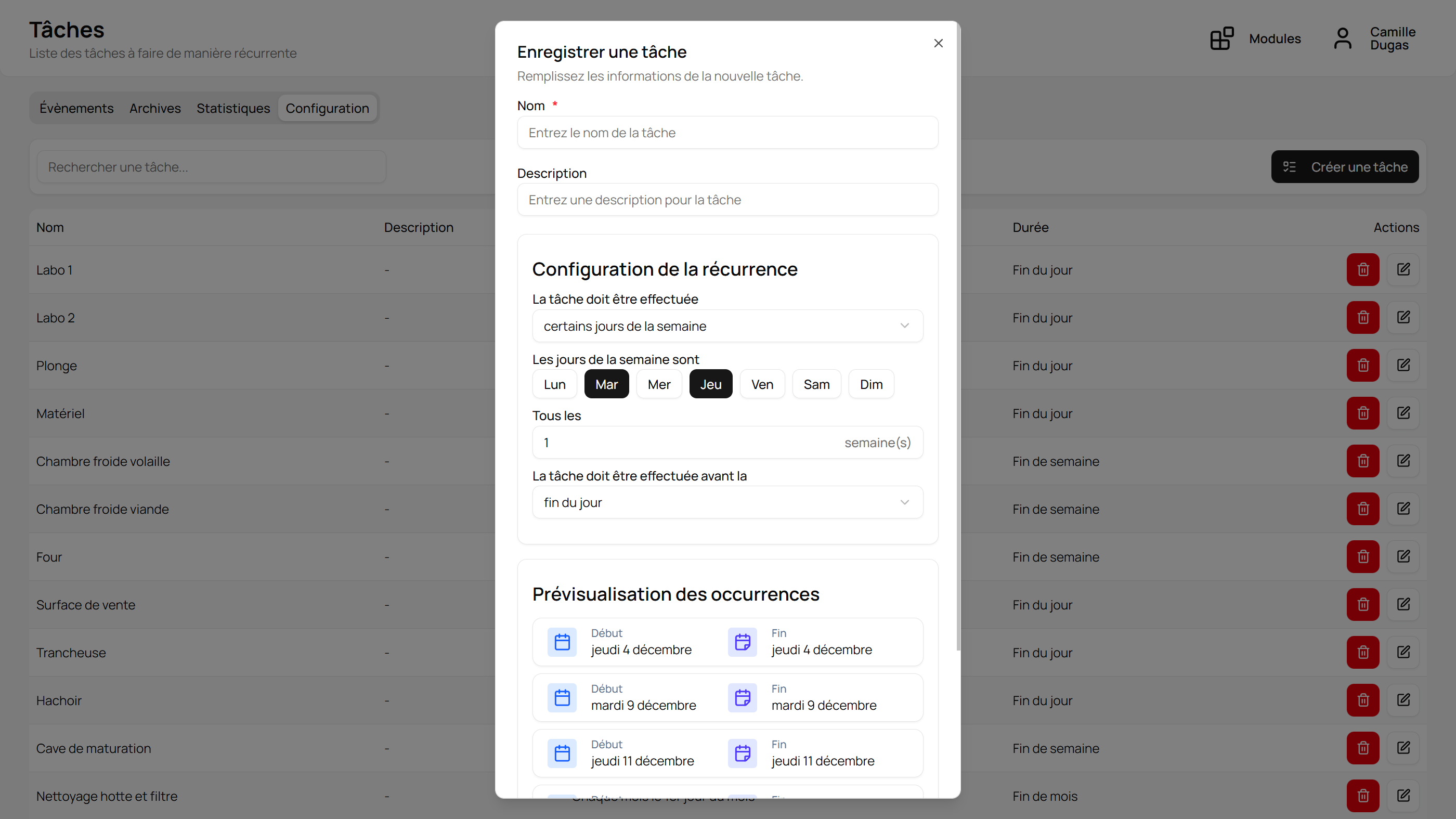Delete the Labo 1 task with trash icon
This screenshot has height=819, width=1456.
1363,269
